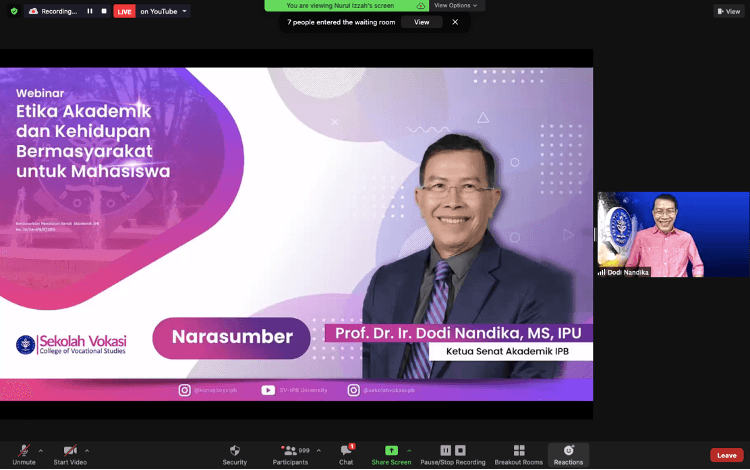Viewport: 750px width, 470px height.
Task: Expand video options arrow beside Start Video
Action: [x=87, y=450]
